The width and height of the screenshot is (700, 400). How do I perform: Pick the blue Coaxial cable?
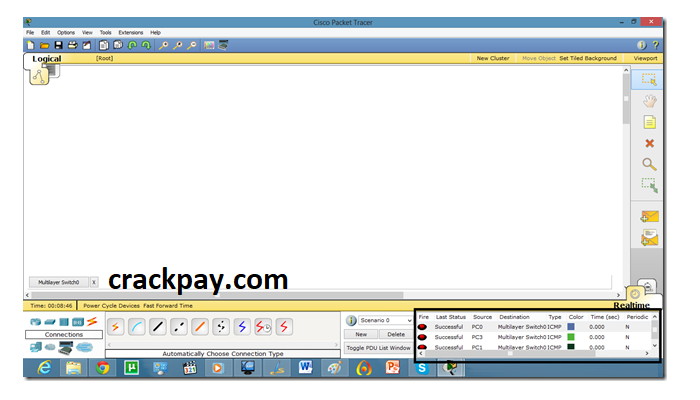tap(242, 327)
